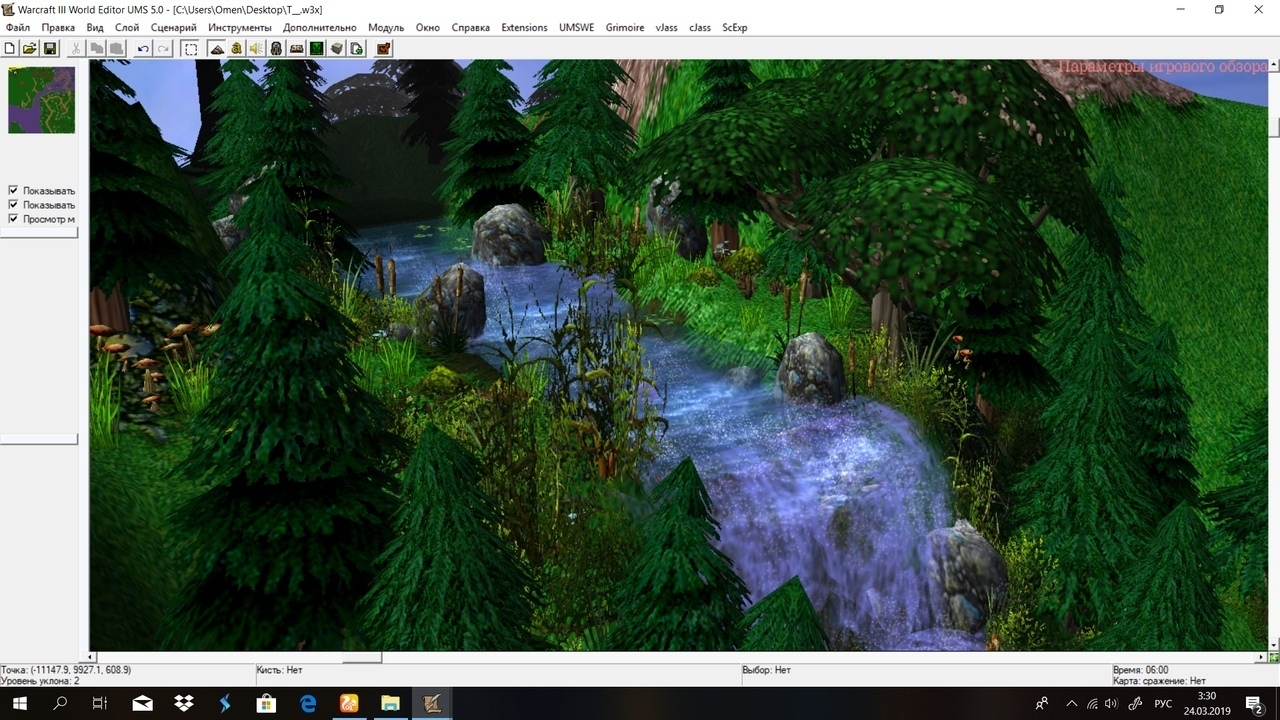Click the horizontal scrollbar thumb below the viewport
The height and width of the screenshot is (720, 1280).
(x=362, y=657)
